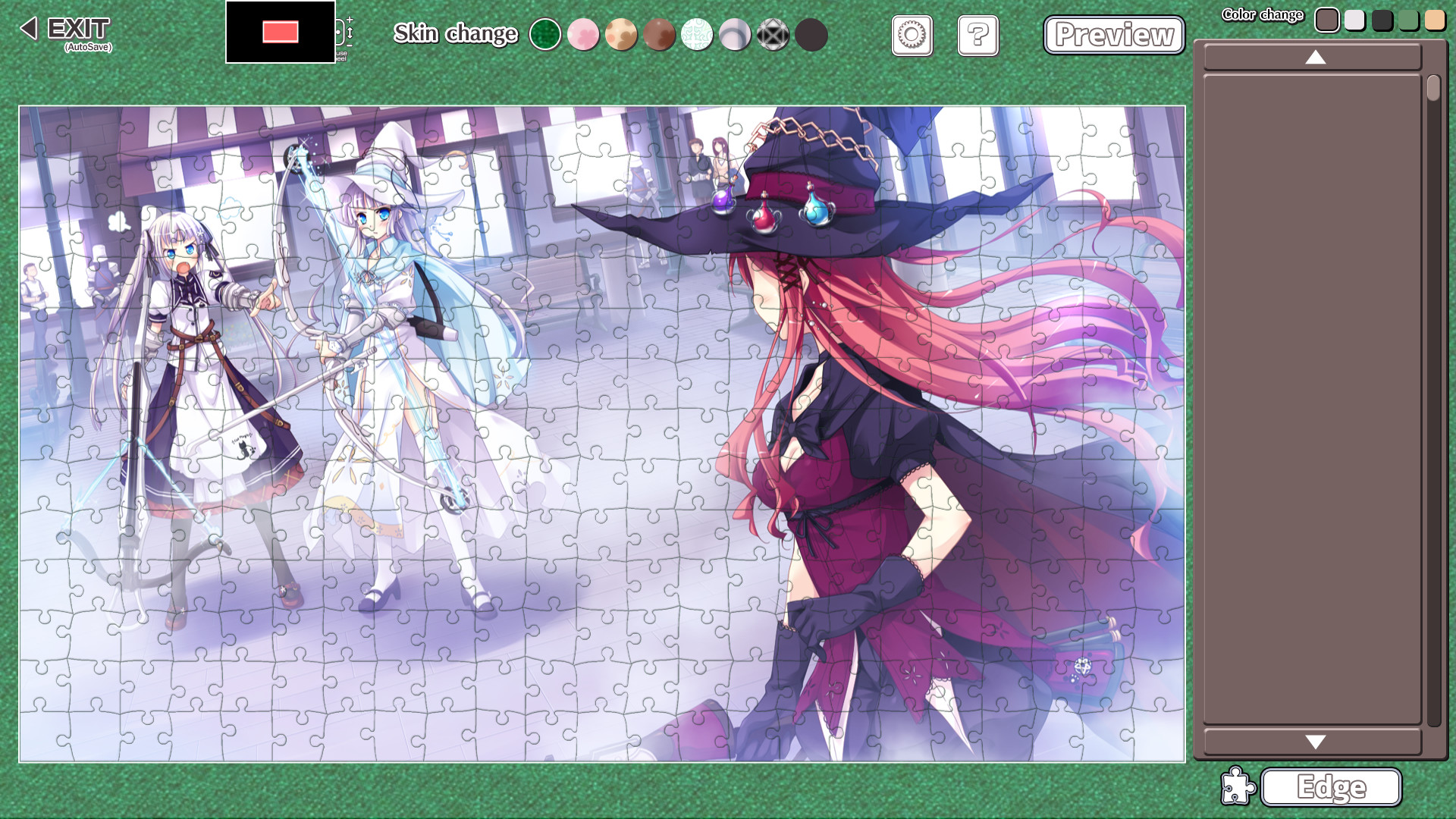
Task: Enable the solid dark skin option
Action: (x=811, y=35)
